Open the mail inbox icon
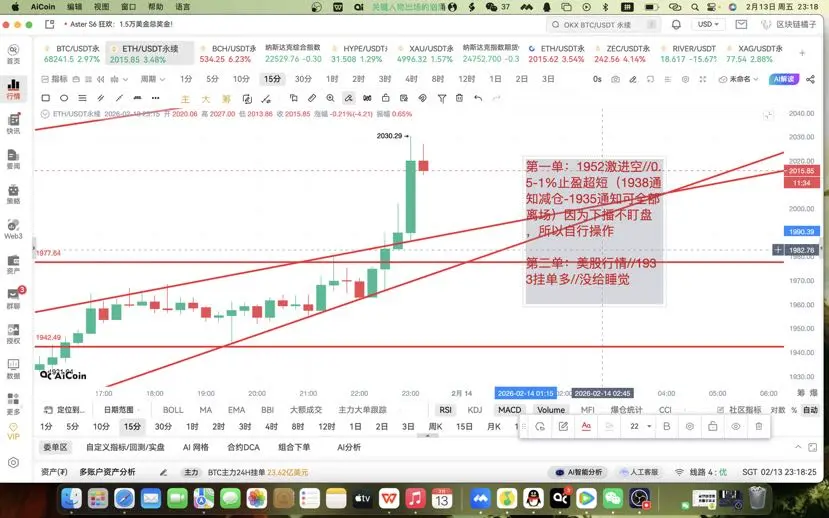829x518 pixels. click(741, 24)
